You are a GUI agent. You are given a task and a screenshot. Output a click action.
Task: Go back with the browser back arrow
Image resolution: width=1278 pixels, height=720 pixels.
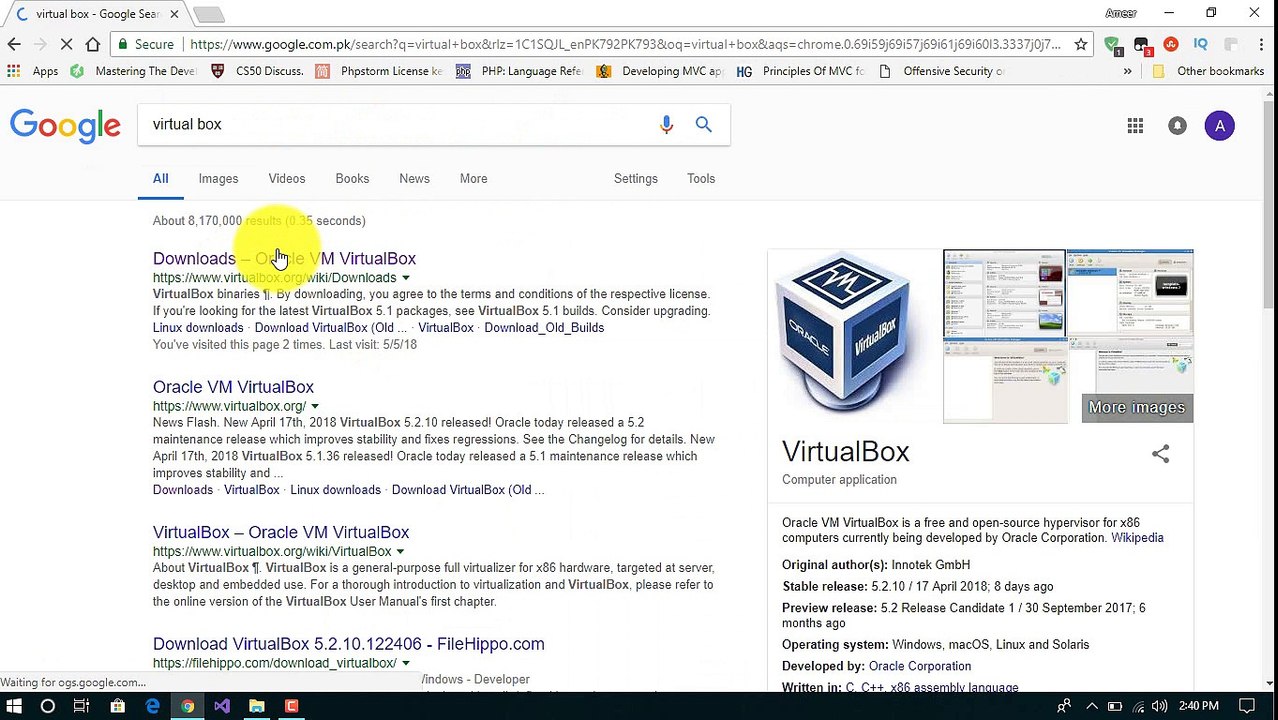14,44
